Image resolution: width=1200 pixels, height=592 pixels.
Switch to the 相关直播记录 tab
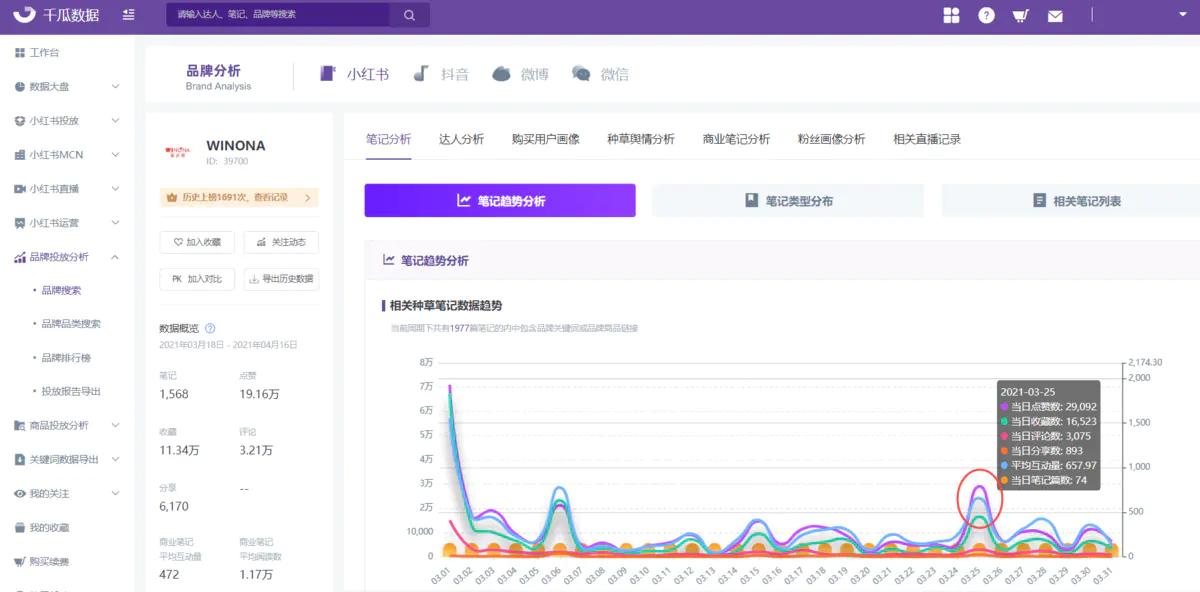927,139
